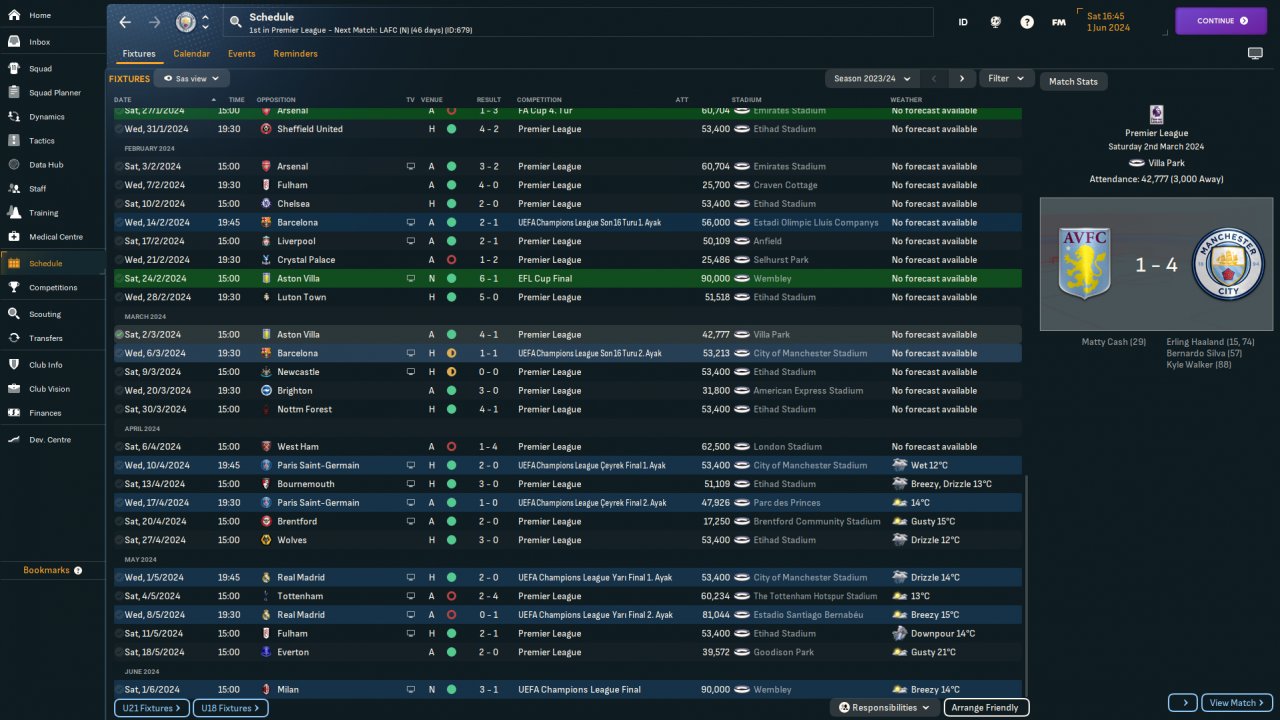
Task: Open the Training cone icon
Action: point(14,213)
